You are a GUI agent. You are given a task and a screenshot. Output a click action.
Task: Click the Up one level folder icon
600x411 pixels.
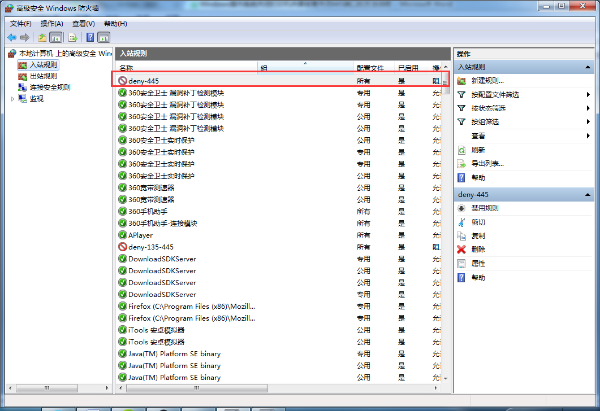pos(42,38)
